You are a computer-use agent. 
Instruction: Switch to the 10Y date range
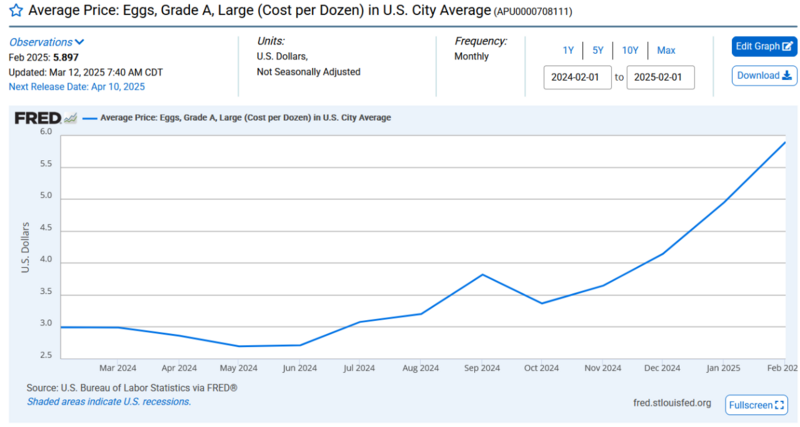point(630,50)
